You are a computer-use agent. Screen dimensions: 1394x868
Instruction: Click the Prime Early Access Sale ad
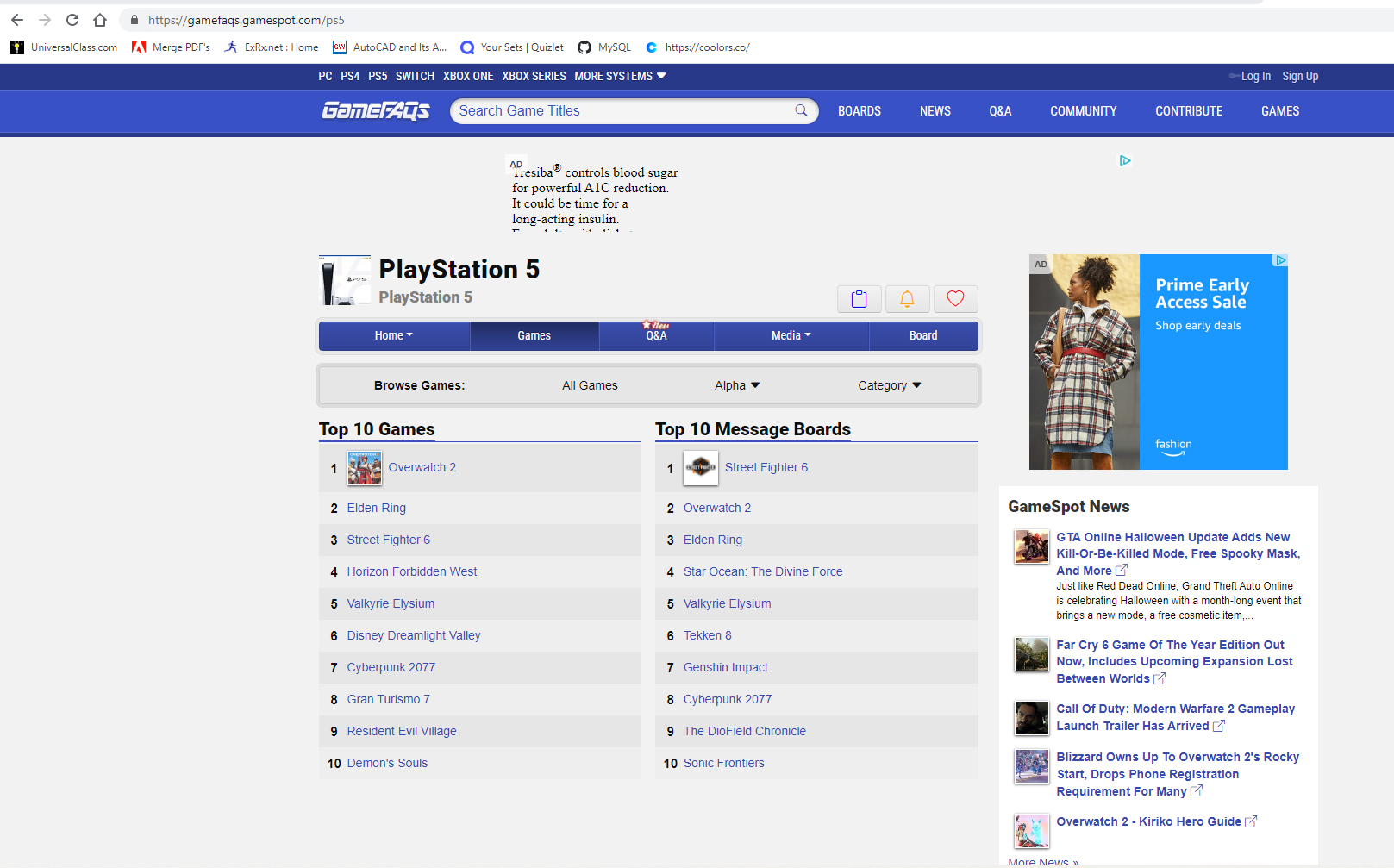pyautogui.click(x=1159, y=362)
